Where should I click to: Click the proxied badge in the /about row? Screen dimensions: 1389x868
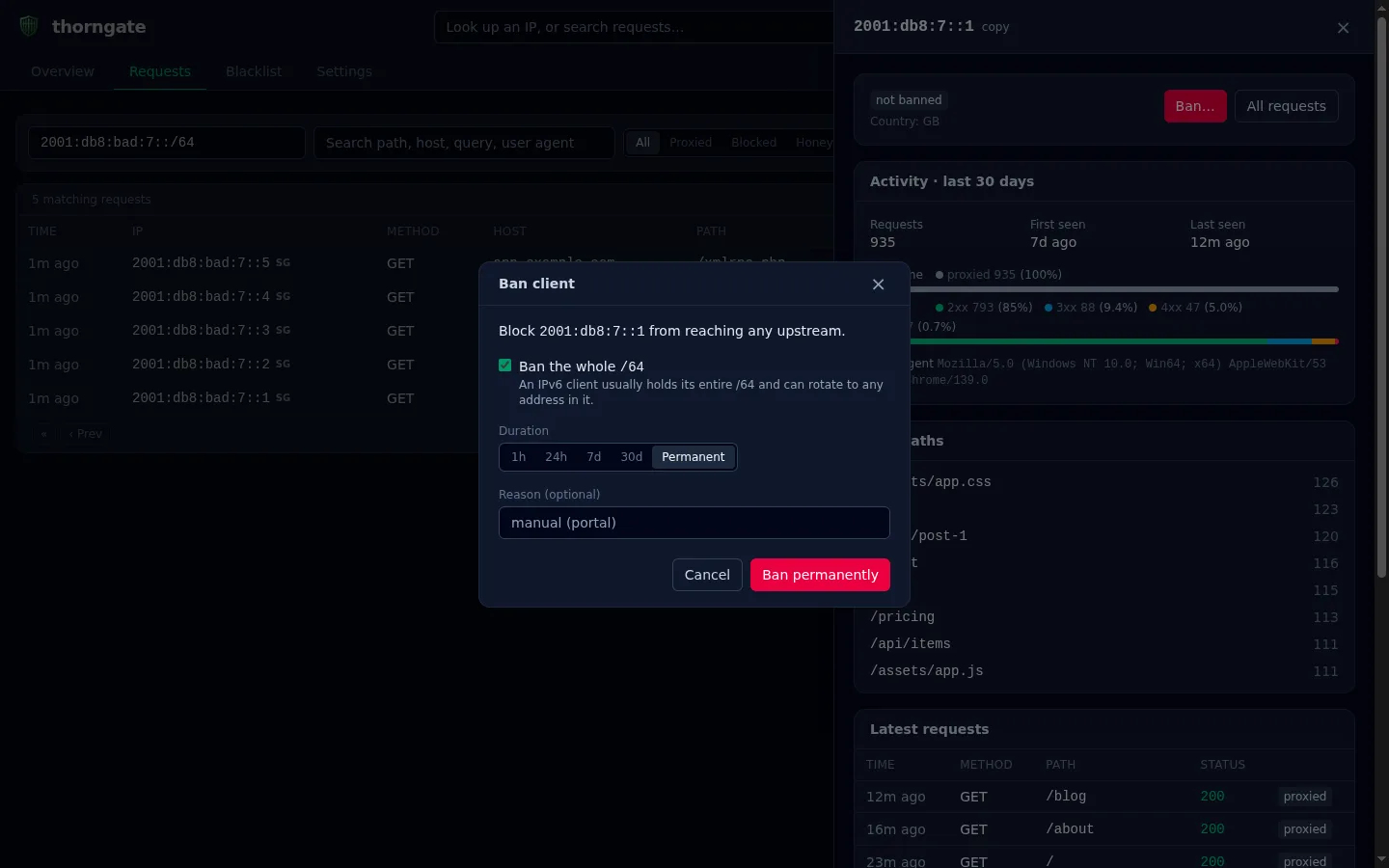click(x=1305, y=829)
